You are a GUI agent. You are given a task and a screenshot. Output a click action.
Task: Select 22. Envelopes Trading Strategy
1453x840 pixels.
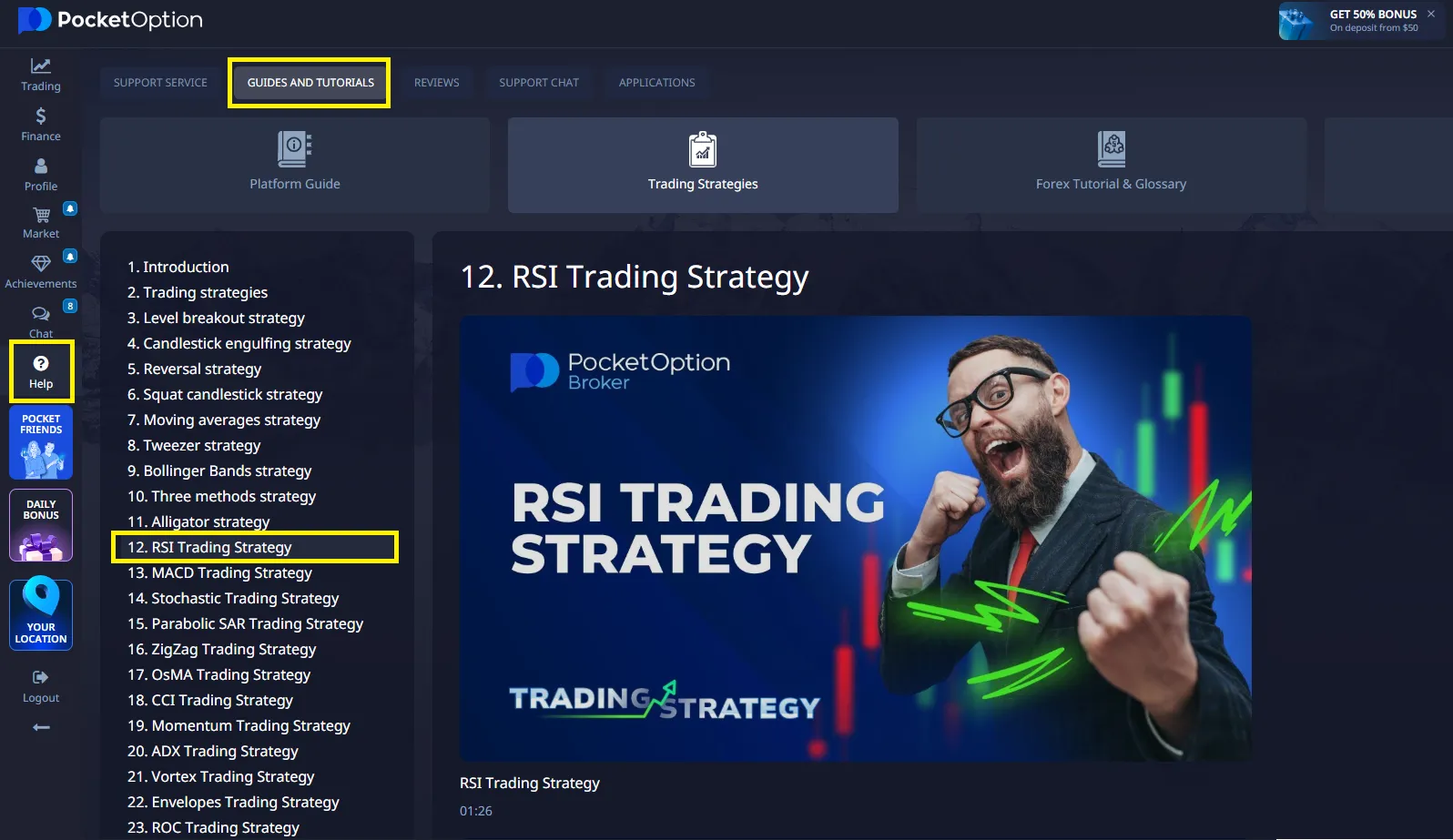[x=233, y=802]
